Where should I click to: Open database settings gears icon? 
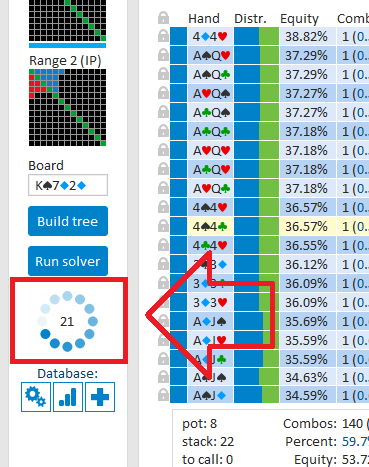coord(36,397)
